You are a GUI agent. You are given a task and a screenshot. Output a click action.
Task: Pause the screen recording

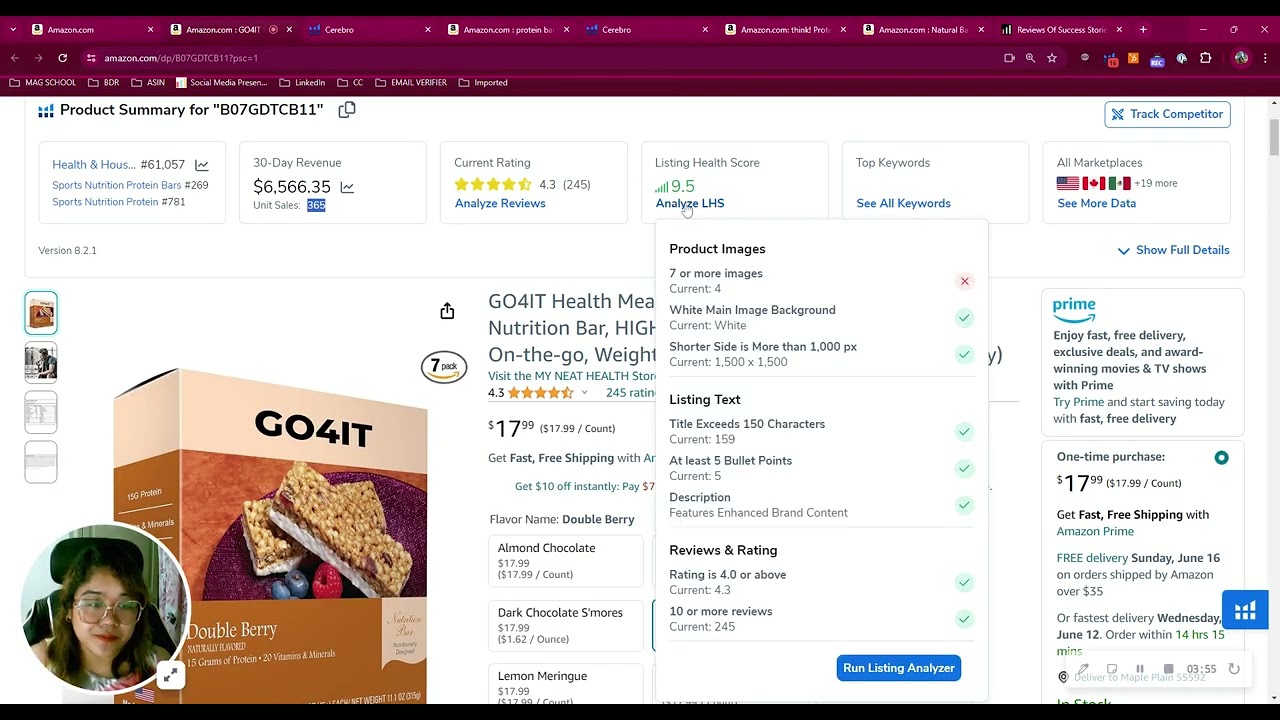tap(1139, 669)
